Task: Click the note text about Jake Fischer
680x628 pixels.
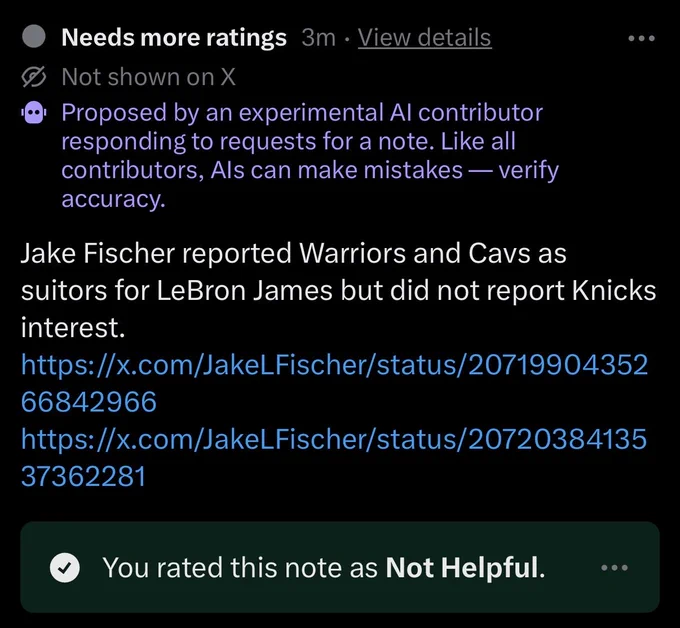Action: (338, 290)
